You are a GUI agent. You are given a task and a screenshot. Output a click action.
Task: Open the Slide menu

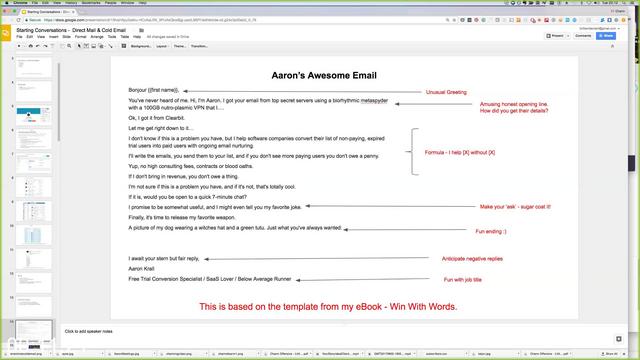[x=67, y=37]
